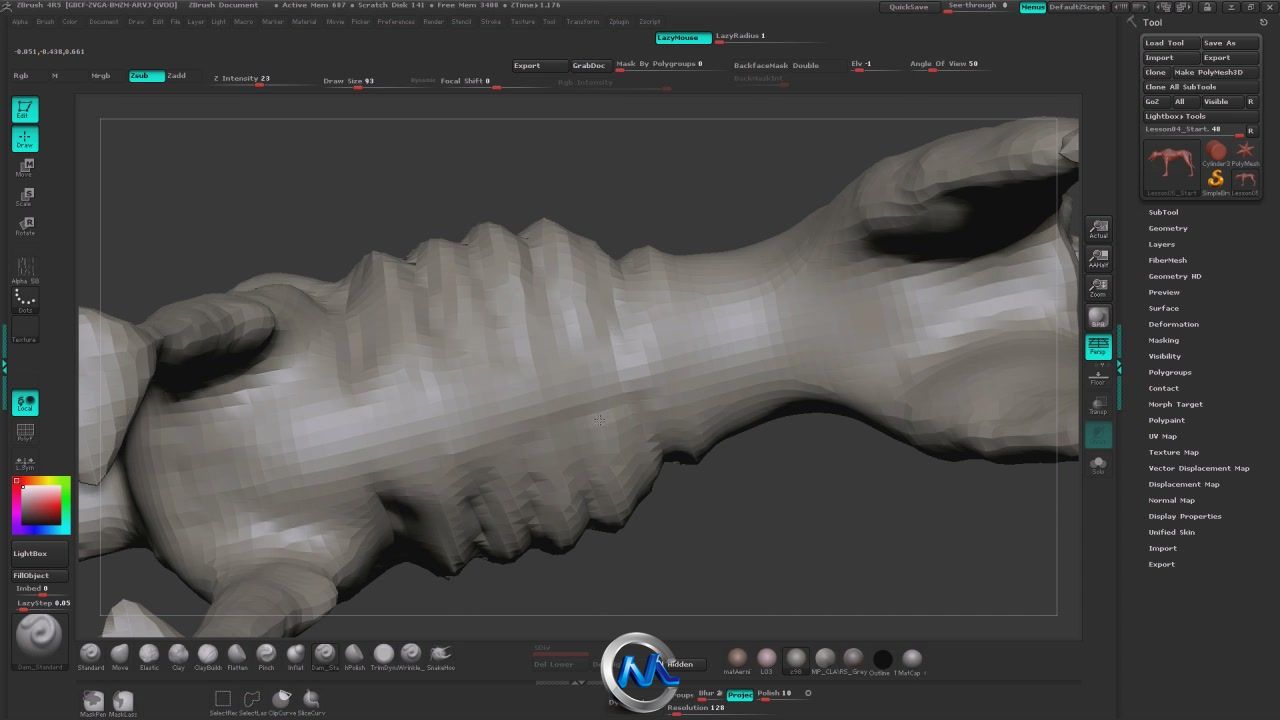Screen dimensions: 1280x720
Task: Choose the Move brush
Action: coord(120,656)
